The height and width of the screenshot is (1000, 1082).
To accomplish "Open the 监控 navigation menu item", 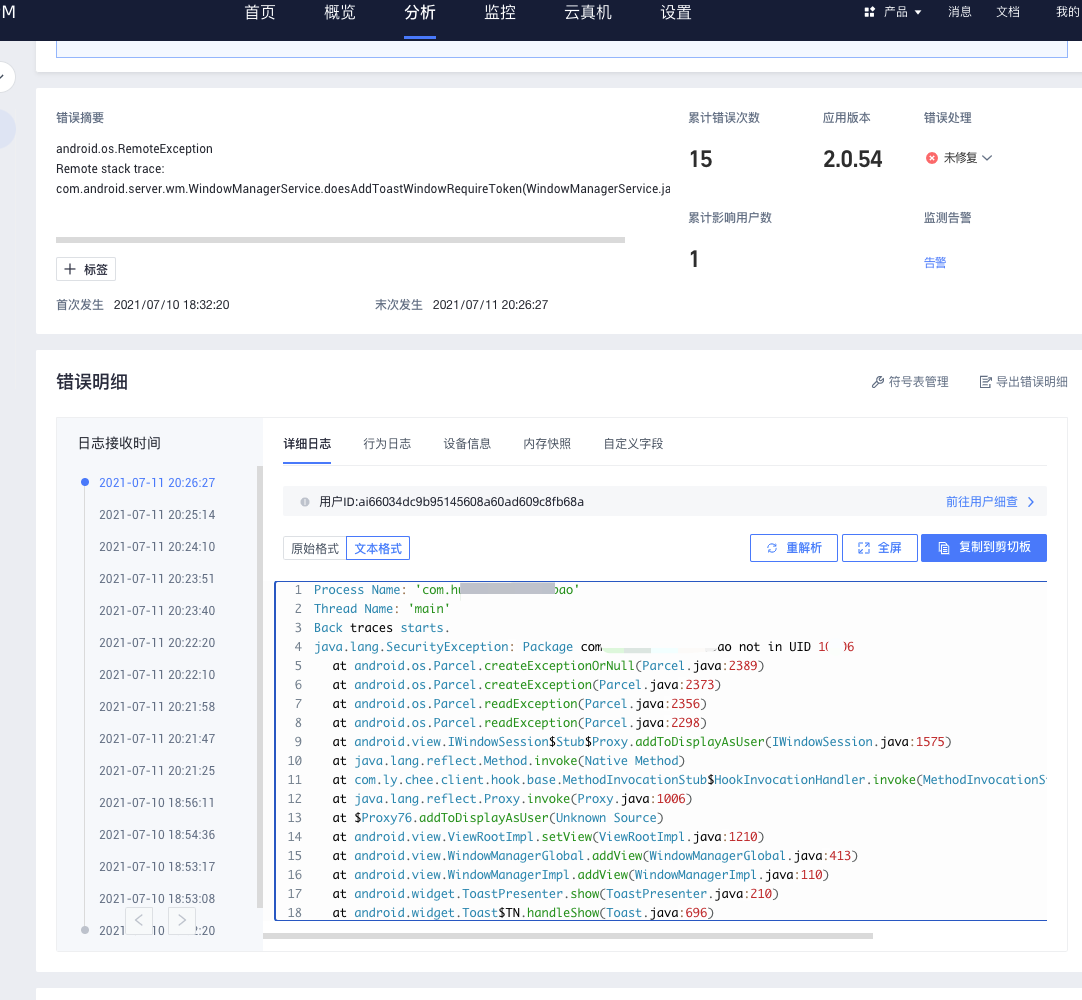I will point(500,13).
